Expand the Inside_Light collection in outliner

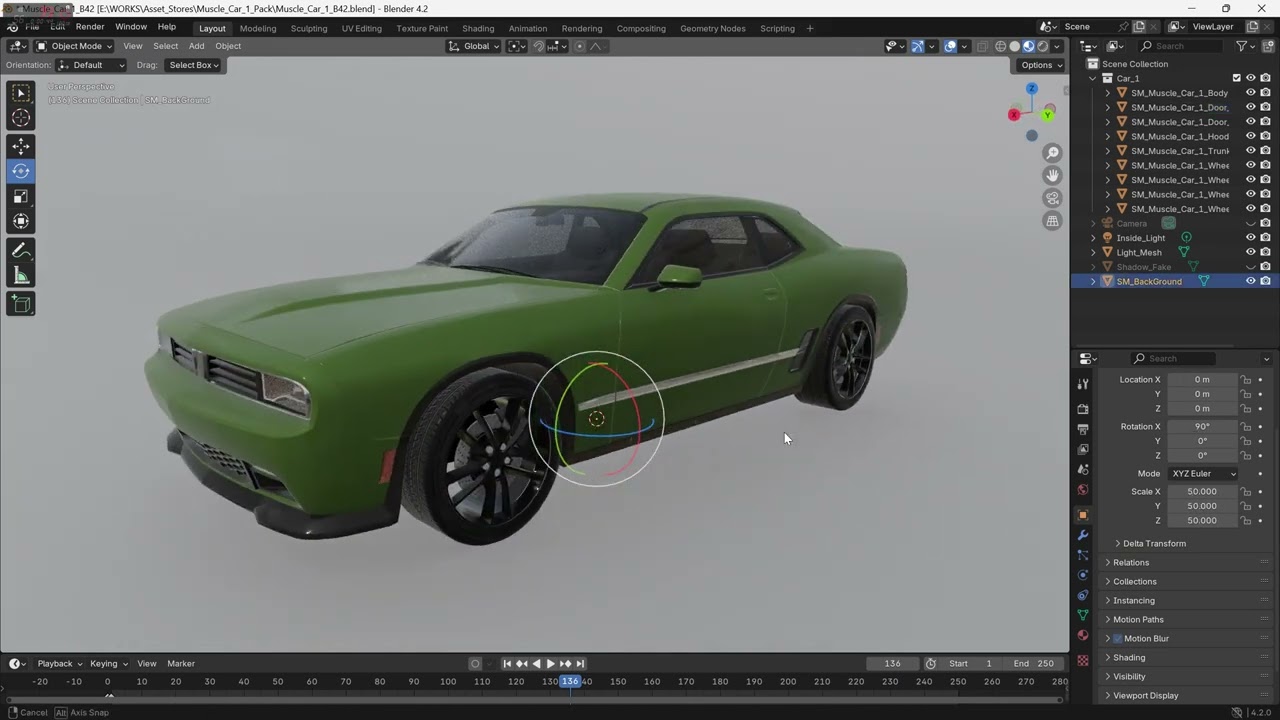coord(1093,238)
